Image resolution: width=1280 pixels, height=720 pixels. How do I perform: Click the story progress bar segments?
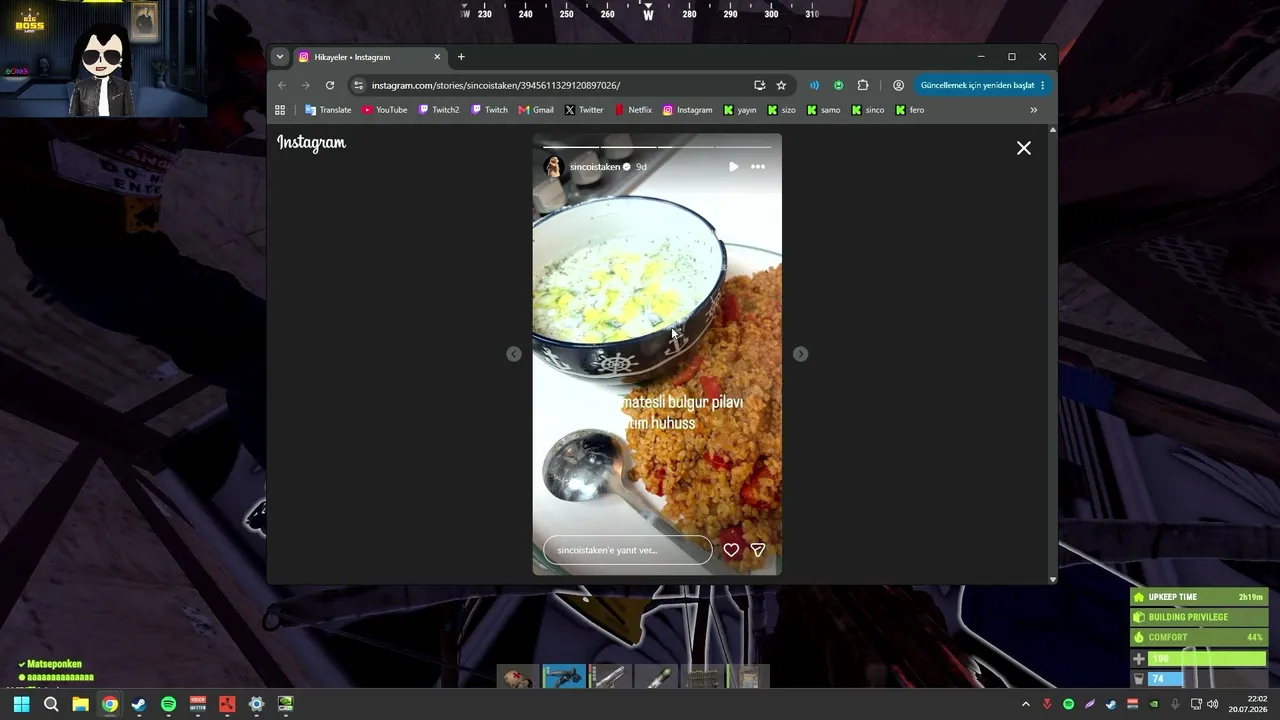point(657,146)
